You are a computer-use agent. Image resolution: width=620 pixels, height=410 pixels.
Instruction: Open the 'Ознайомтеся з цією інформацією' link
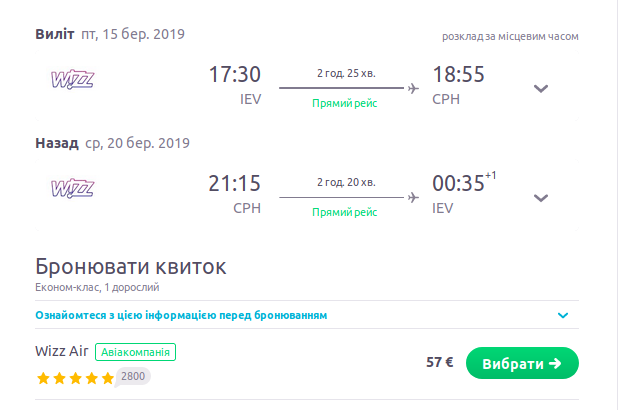tap(181, 316)
